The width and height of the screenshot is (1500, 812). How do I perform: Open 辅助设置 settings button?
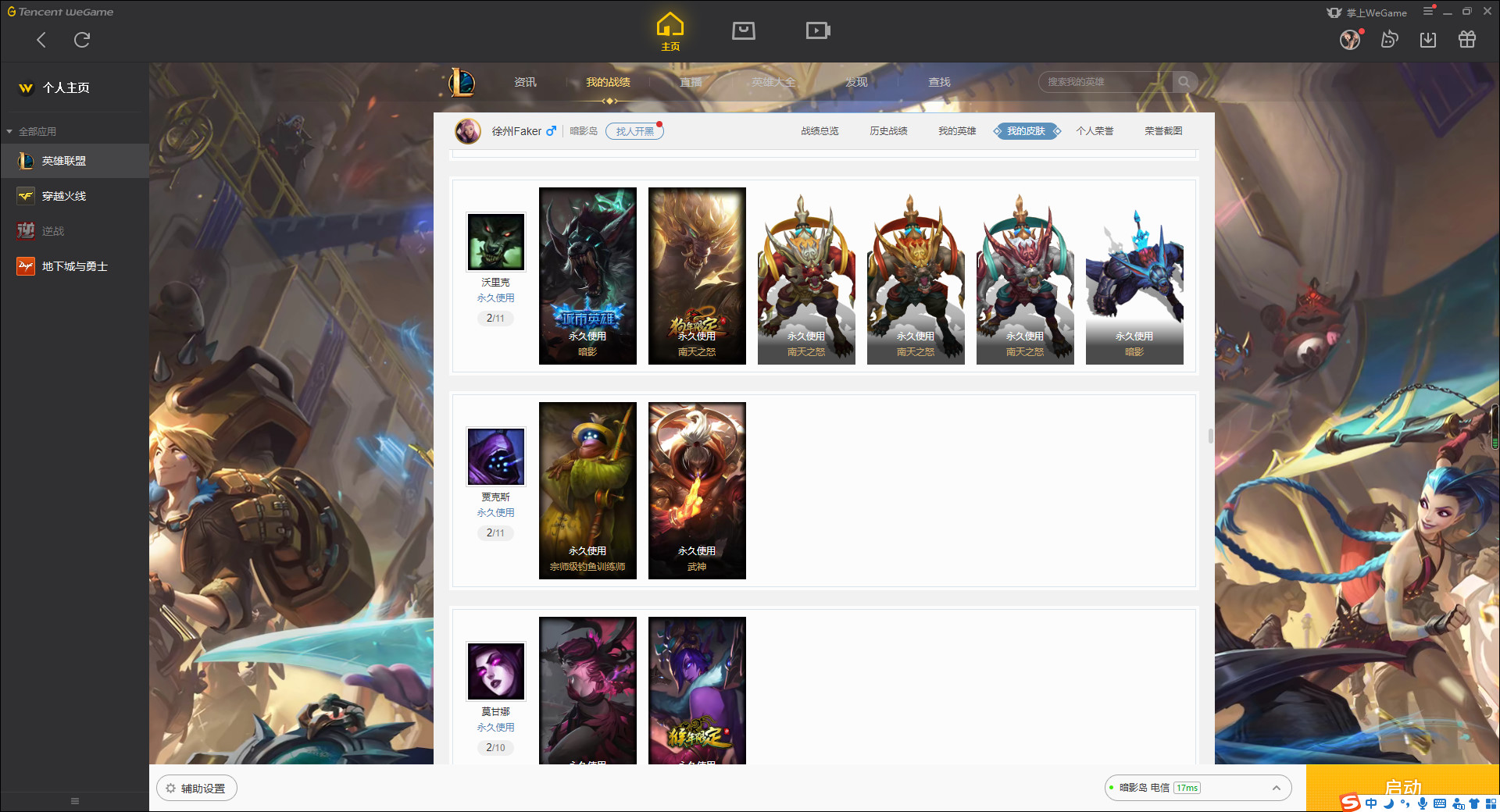tap(197, 789)
